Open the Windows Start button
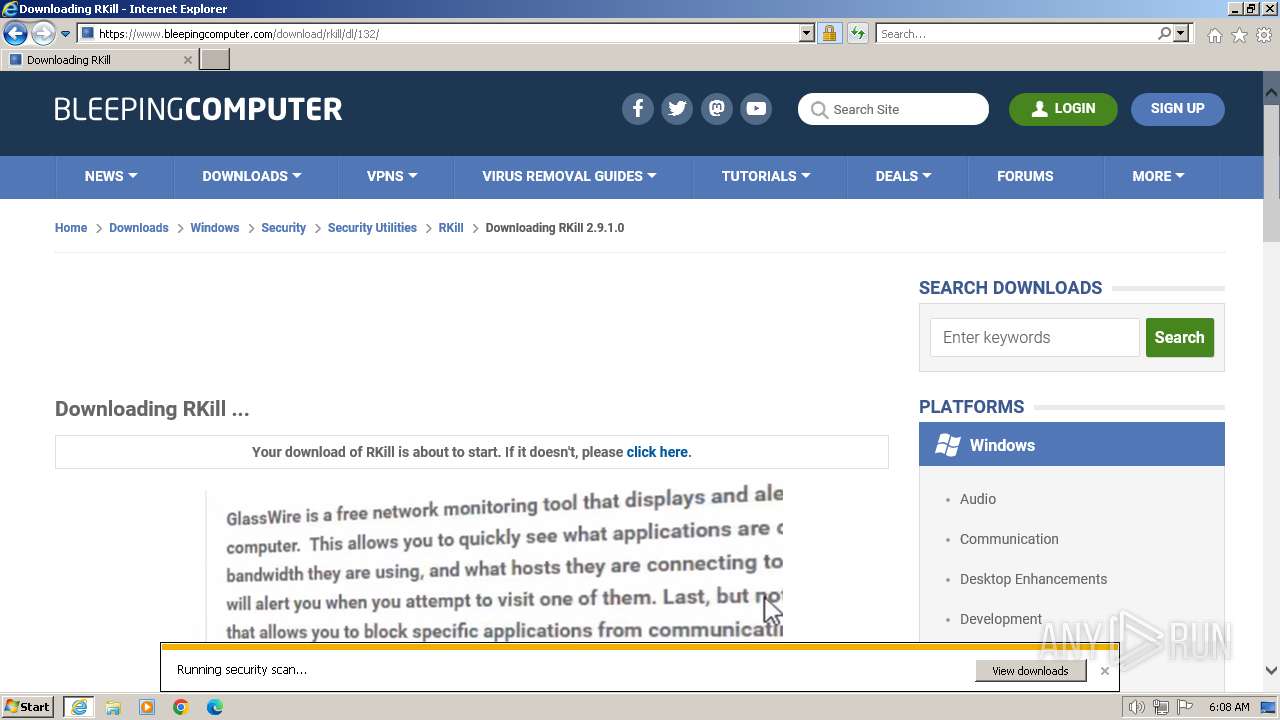 click(x=28, y=707)
